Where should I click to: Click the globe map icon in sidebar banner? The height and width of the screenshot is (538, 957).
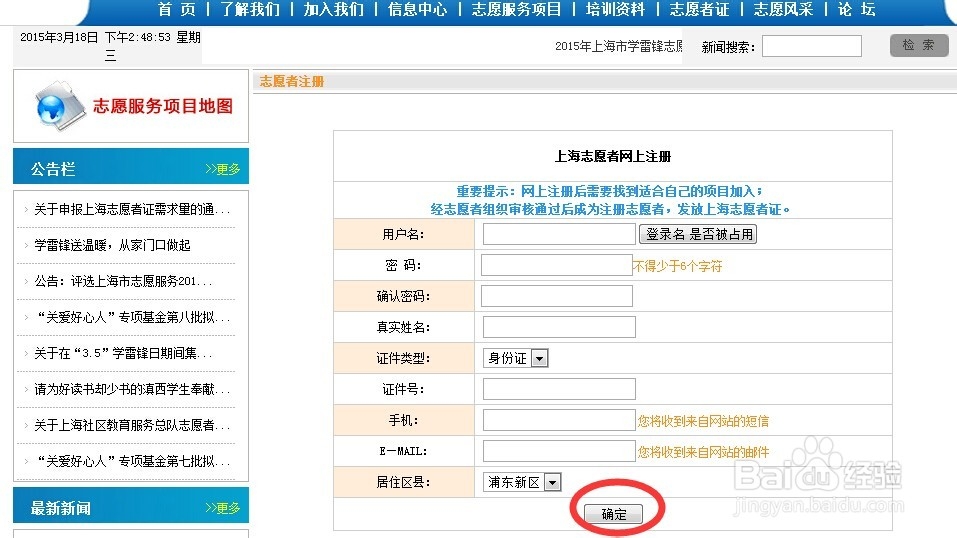pyautogui.click(x=59, y=105)
